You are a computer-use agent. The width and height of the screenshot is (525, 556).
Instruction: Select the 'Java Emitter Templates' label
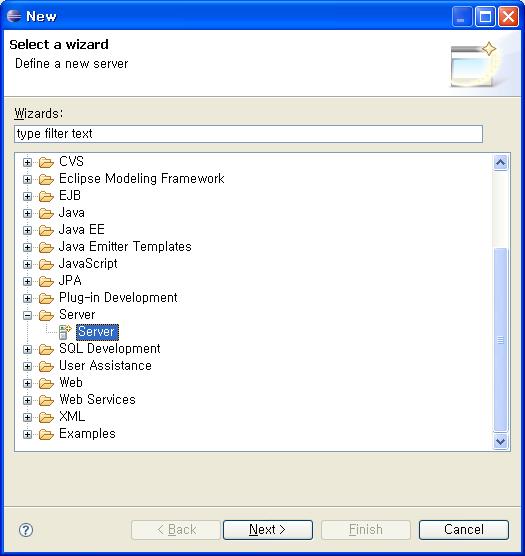(125, 247)
